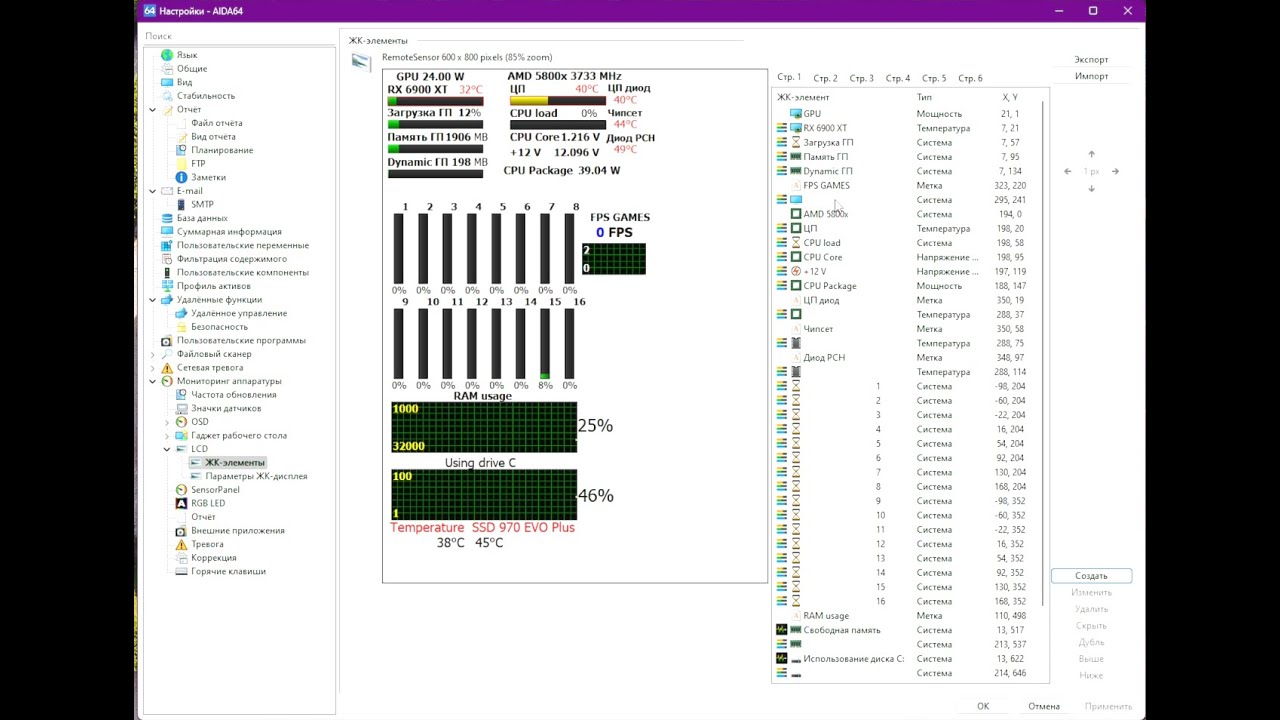Switch to the Стр. 2 tab
Screen dimensions: 1280x720
(825, 78)
